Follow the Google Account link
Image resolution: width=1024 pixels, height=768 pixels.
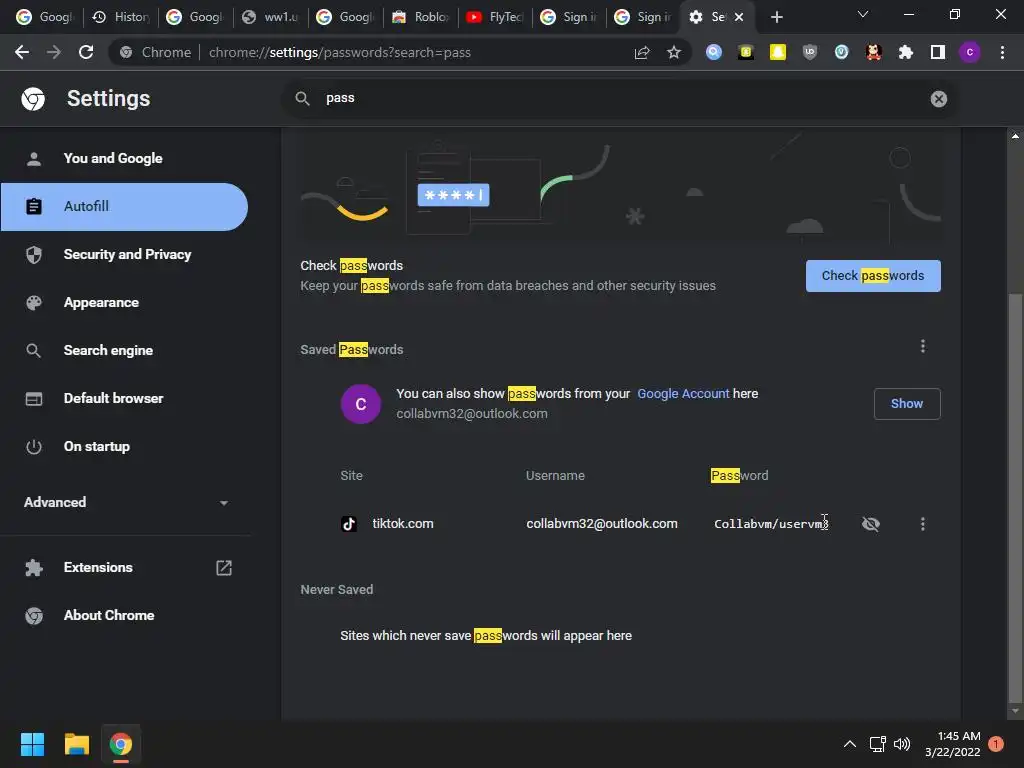pos(683,394)
